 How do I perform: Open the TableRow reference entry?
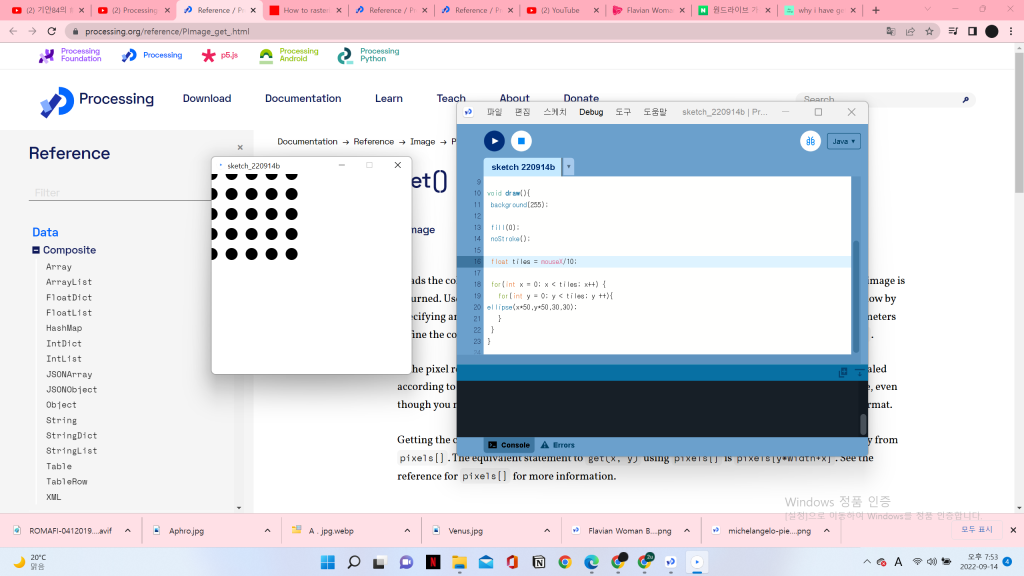(x=67, y=481)
